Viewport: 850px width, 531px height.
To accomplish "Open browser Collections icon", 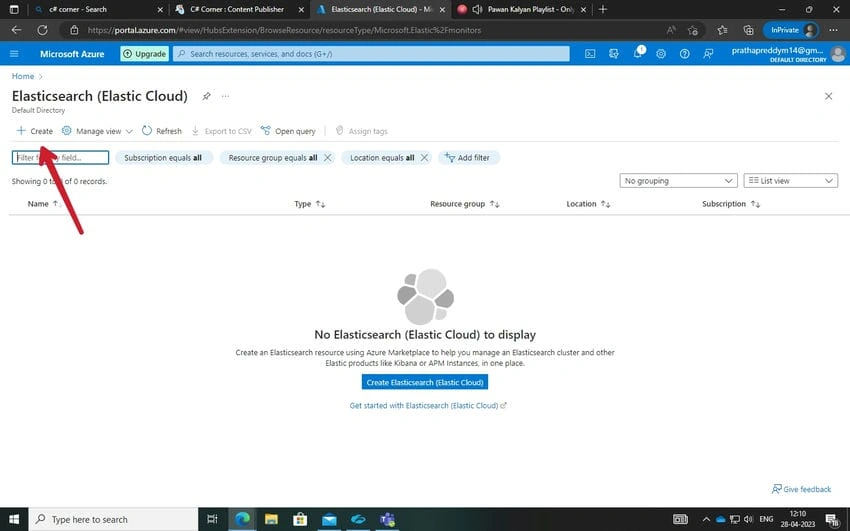I will tap(749, 30).
